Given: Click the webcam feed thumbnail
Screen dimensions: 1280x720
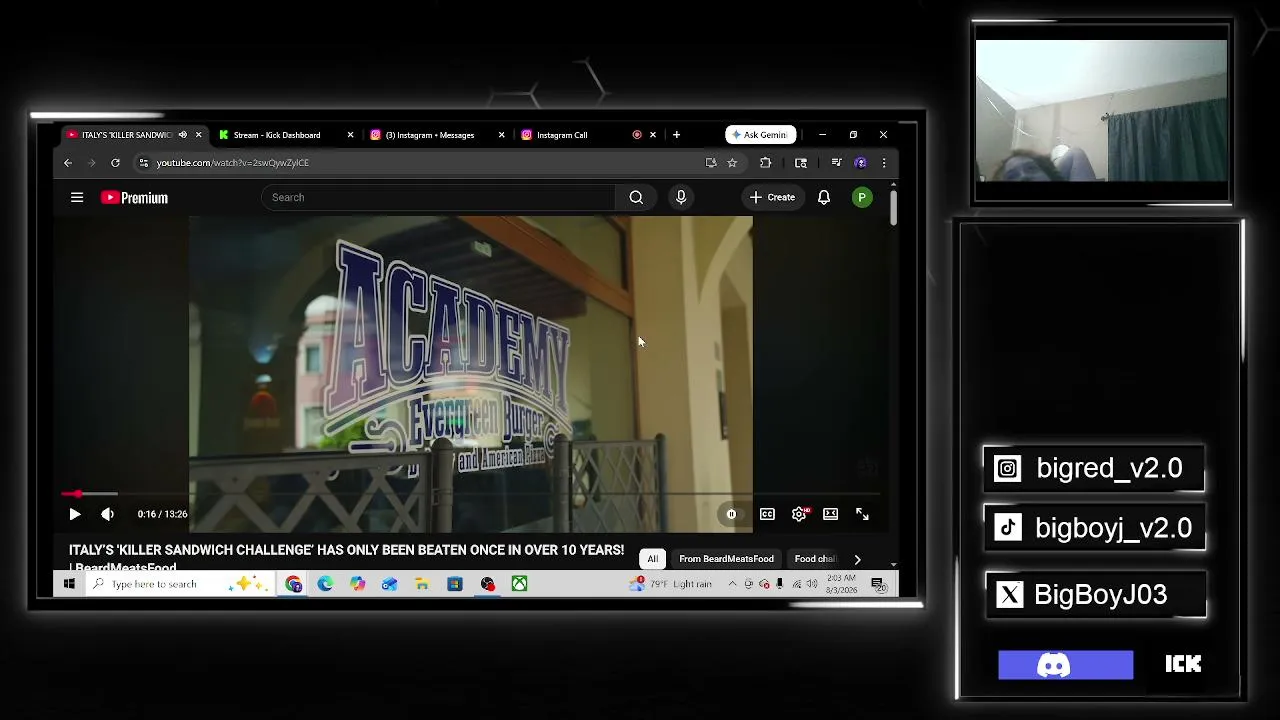Looking at the screenshot, I should click(x=1101, y=111).
